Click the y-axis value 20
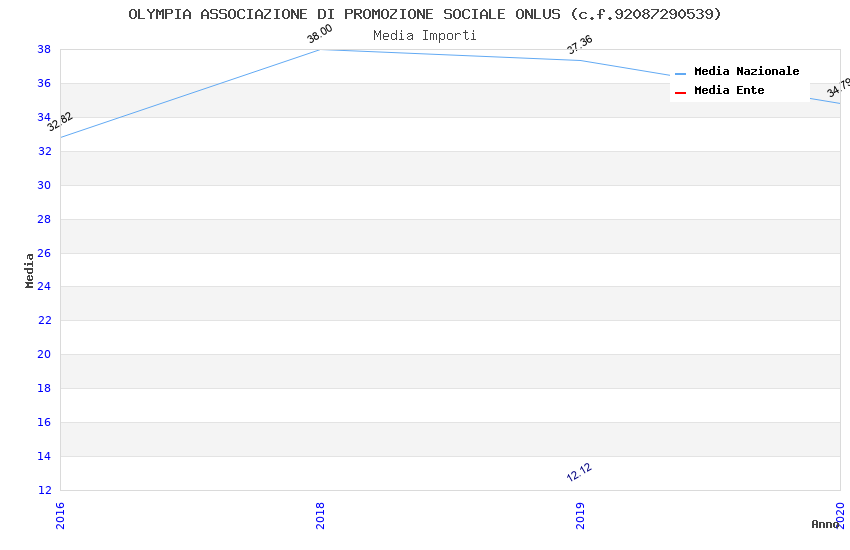This screenshot has width=850, height=550. tap(44, 354)
